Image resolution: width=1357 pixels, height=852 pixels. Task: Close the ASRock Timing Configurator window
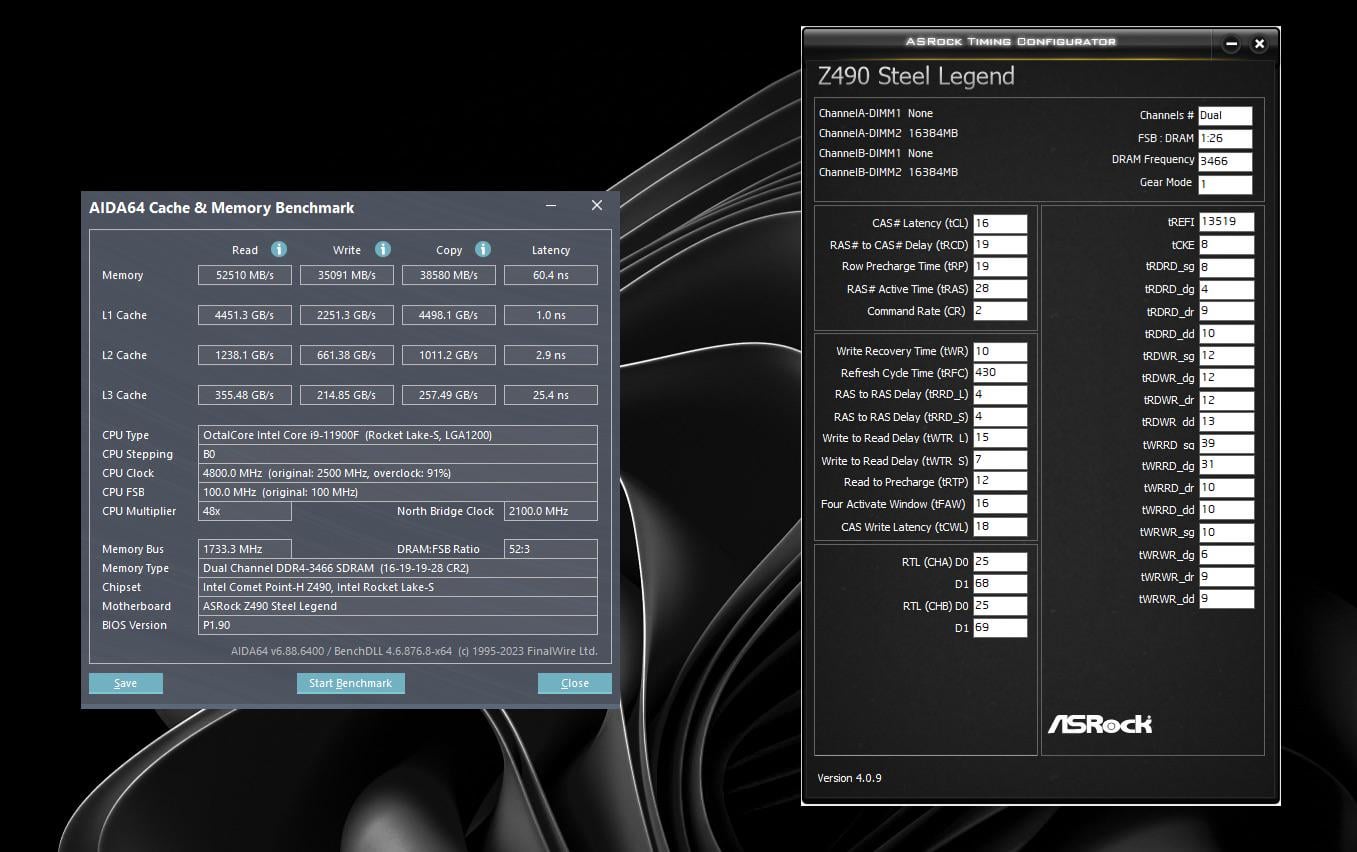[1259, 44]
